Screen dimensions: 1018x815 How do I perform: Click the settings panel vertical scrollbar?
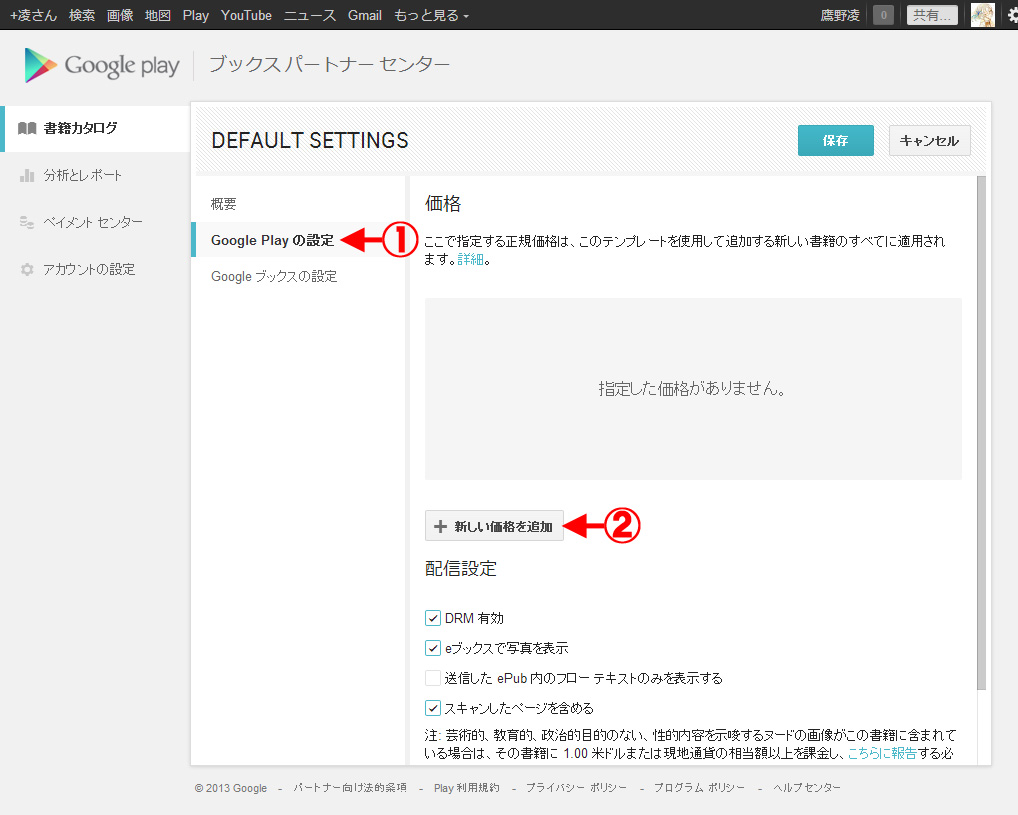(x=981, y=433)
